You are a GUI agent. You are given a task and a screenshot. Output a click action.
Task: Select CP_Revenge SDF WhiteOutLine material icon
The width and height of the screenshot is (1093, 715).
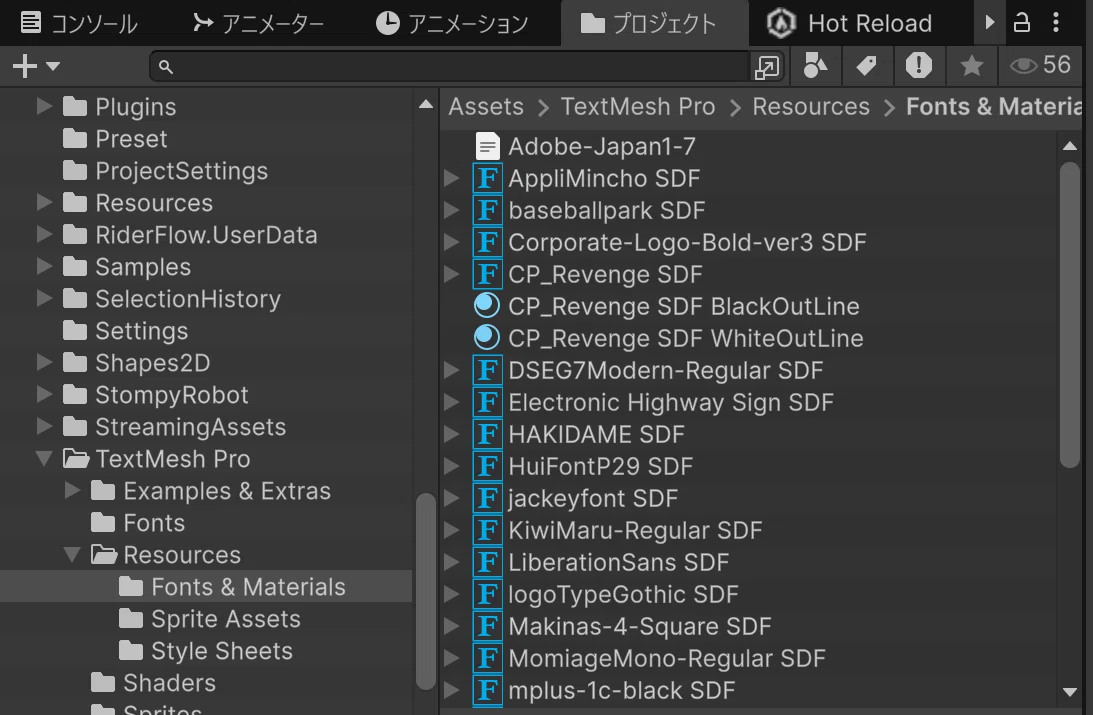487,338
